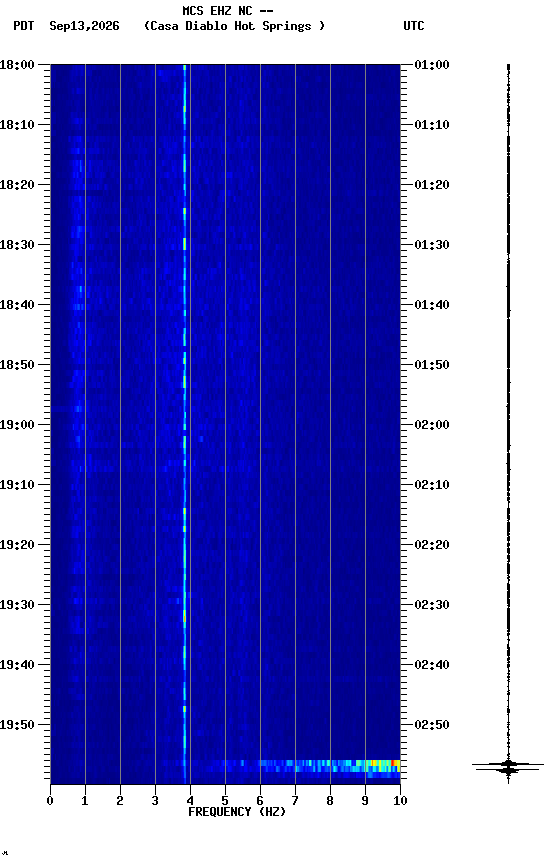Click the 18:40 PDT time label
The height and width of the screenshot is (864, 552).
tap(17, 305)
